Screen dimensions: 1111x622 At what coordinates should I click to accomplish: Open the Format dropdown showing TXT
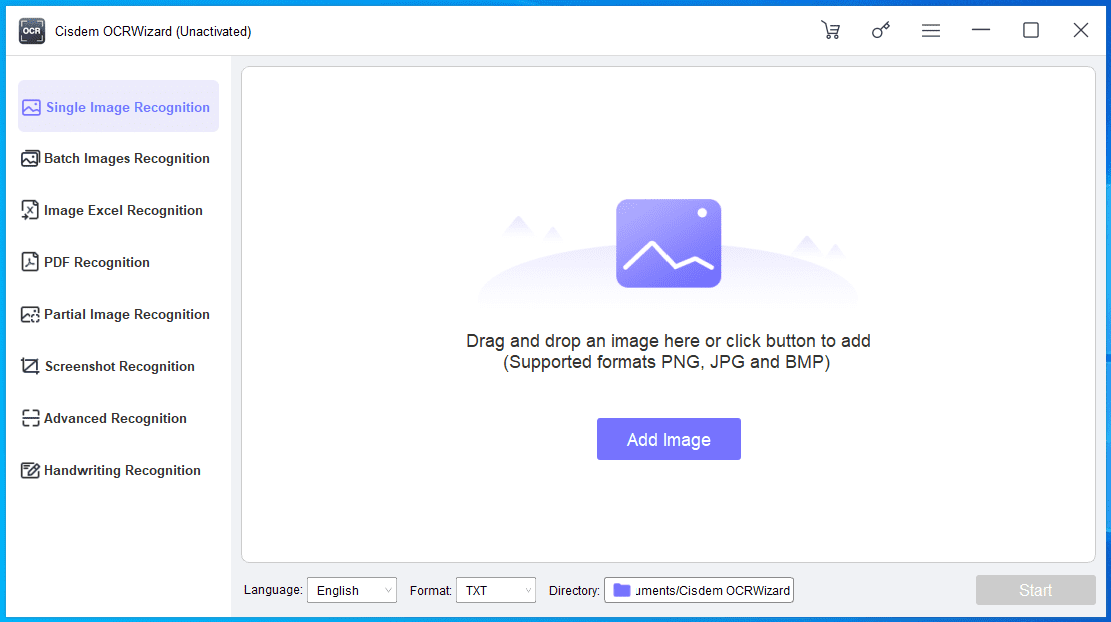pos(496,590)
